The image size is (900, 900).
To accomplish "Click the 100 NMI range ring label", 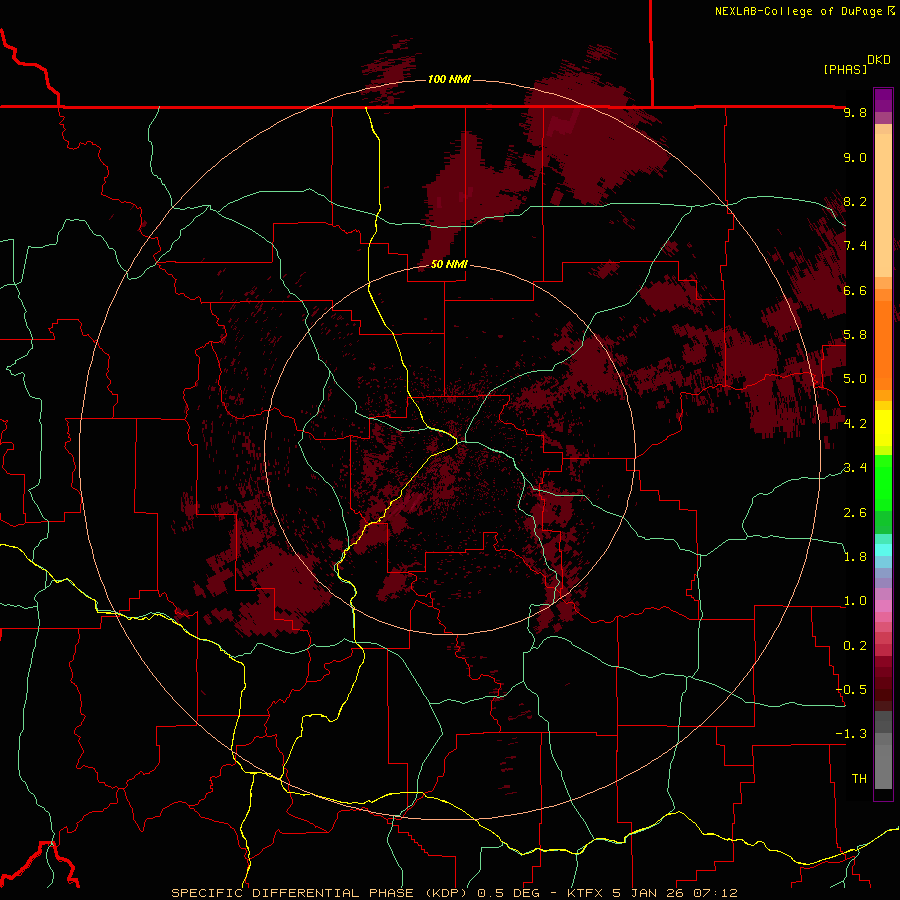I will [x=449, y=79].
